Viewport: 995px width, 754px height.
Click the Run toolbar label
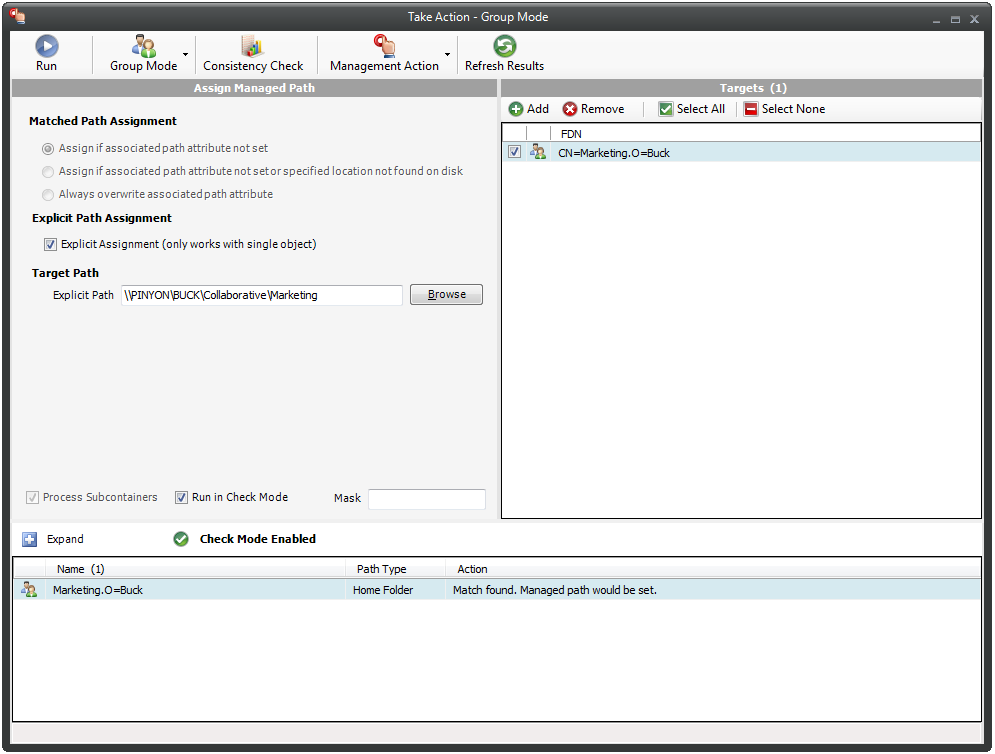[46, 66]
